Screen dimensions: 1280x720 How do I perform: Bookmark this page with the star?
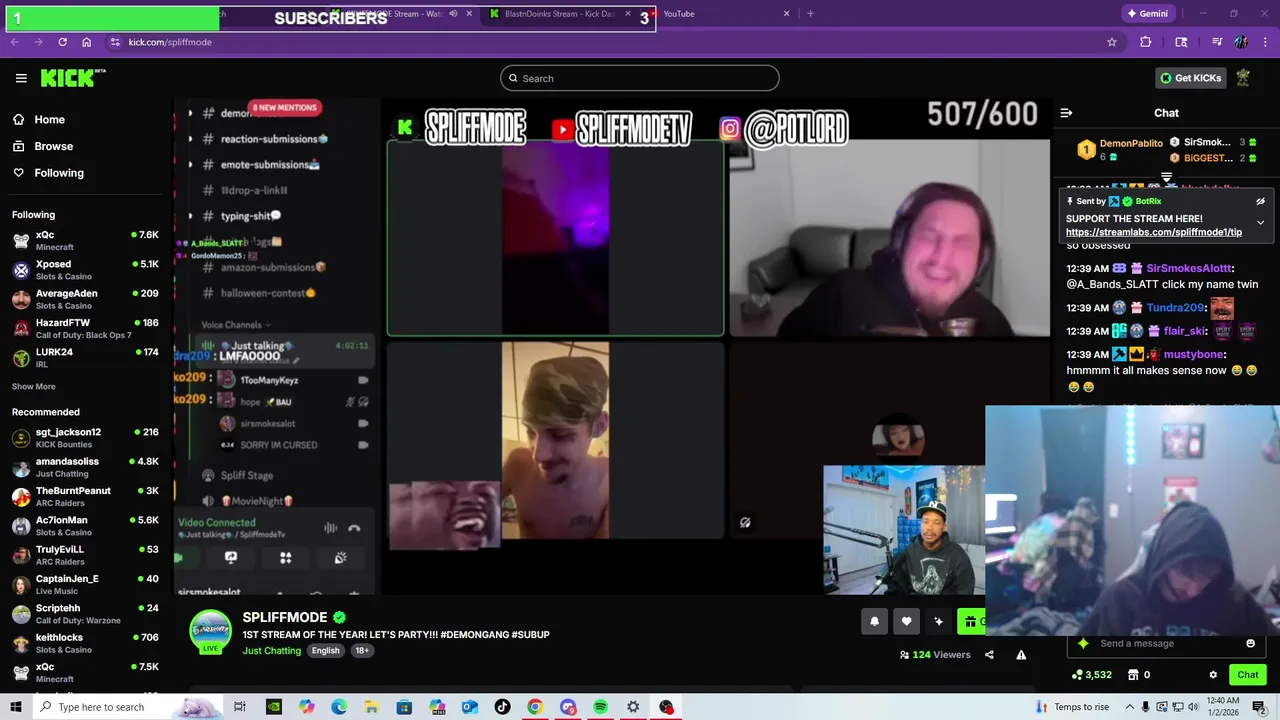click(1111, 42)
